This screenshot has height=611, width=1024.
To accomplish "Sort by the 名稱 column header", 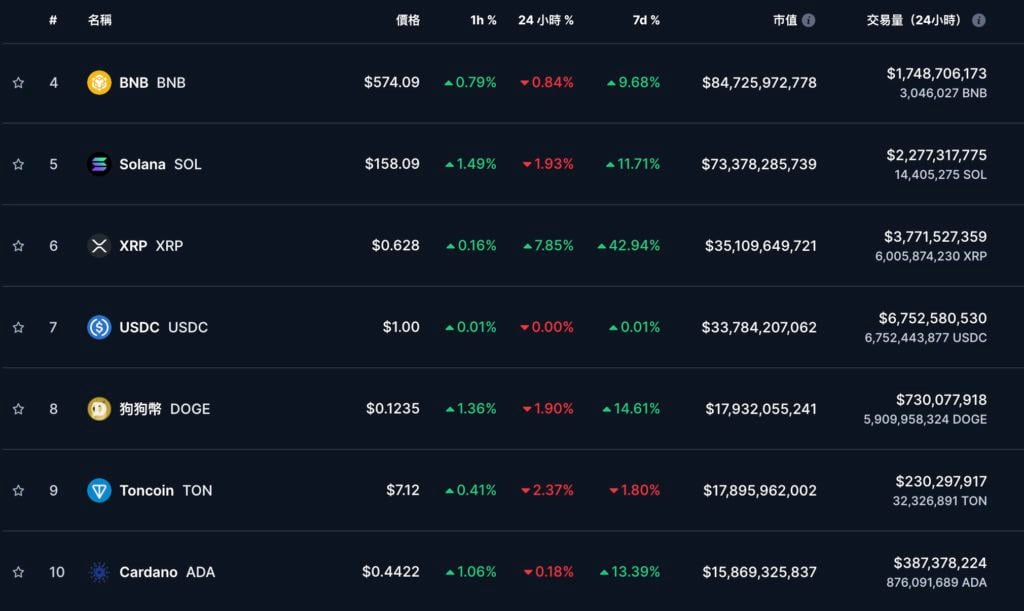I will 100,20.
